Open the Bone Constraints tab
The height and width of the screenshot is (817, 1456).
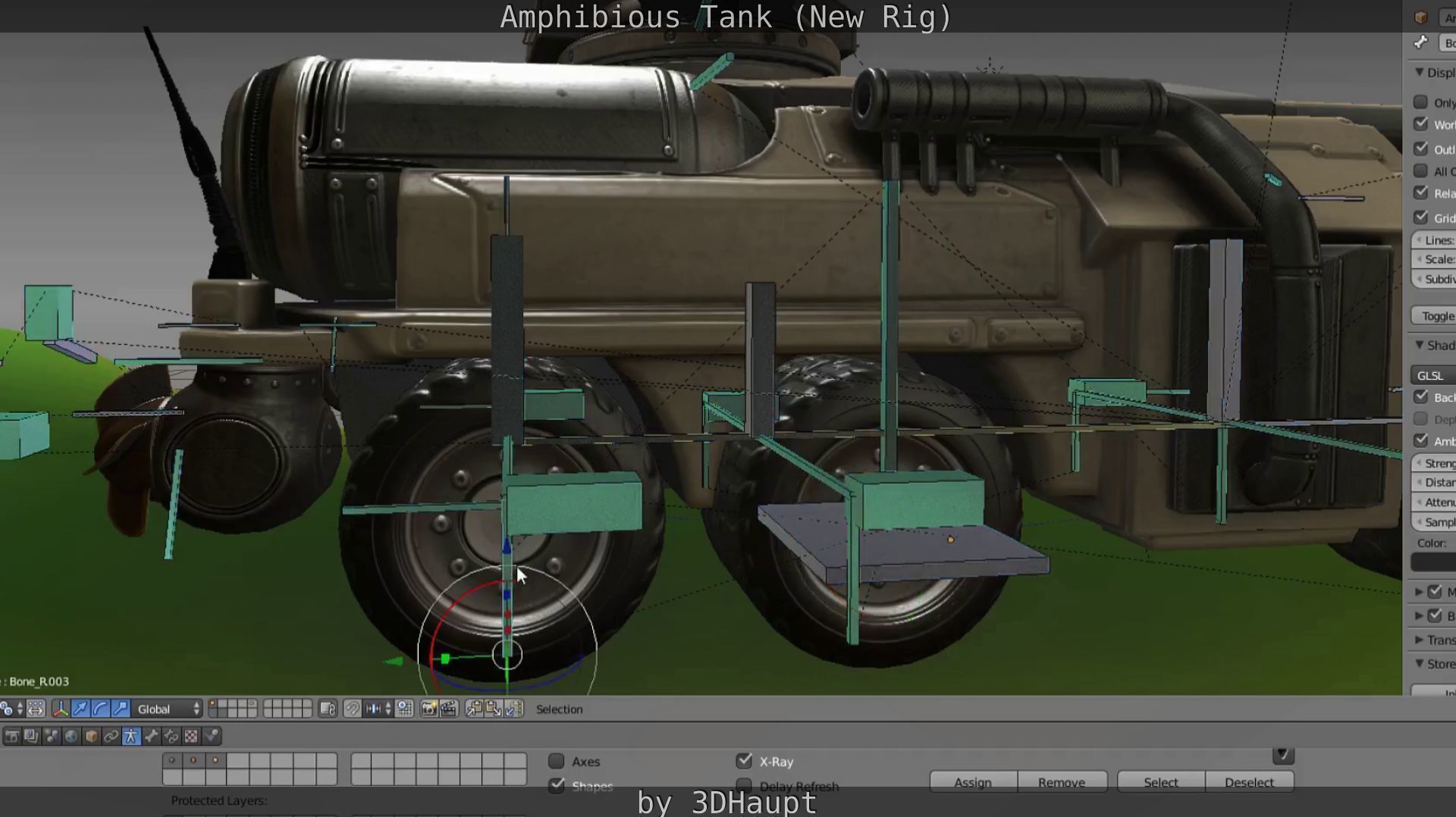point(171,736)
